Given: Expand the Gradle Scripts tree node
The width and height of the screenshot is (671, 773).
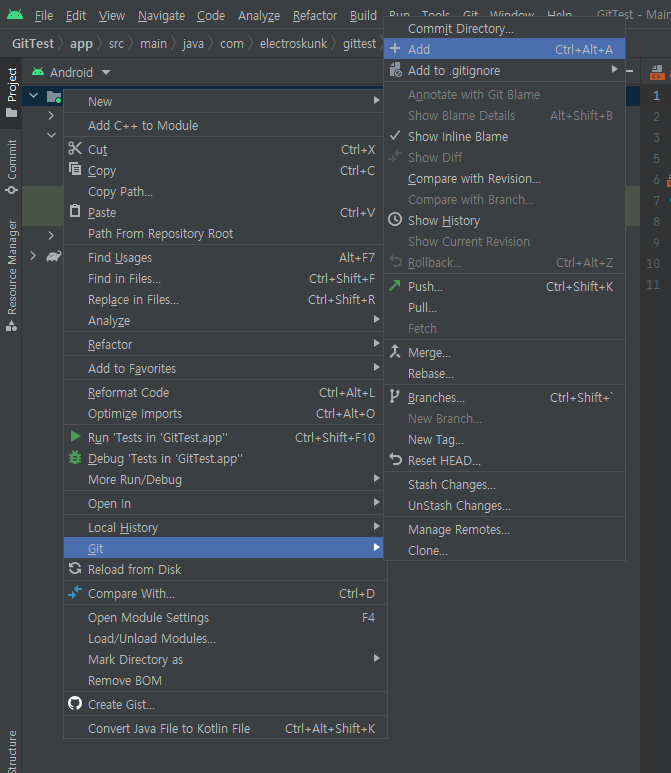Looking at the screenshot, I should click(x=33, y=256).
